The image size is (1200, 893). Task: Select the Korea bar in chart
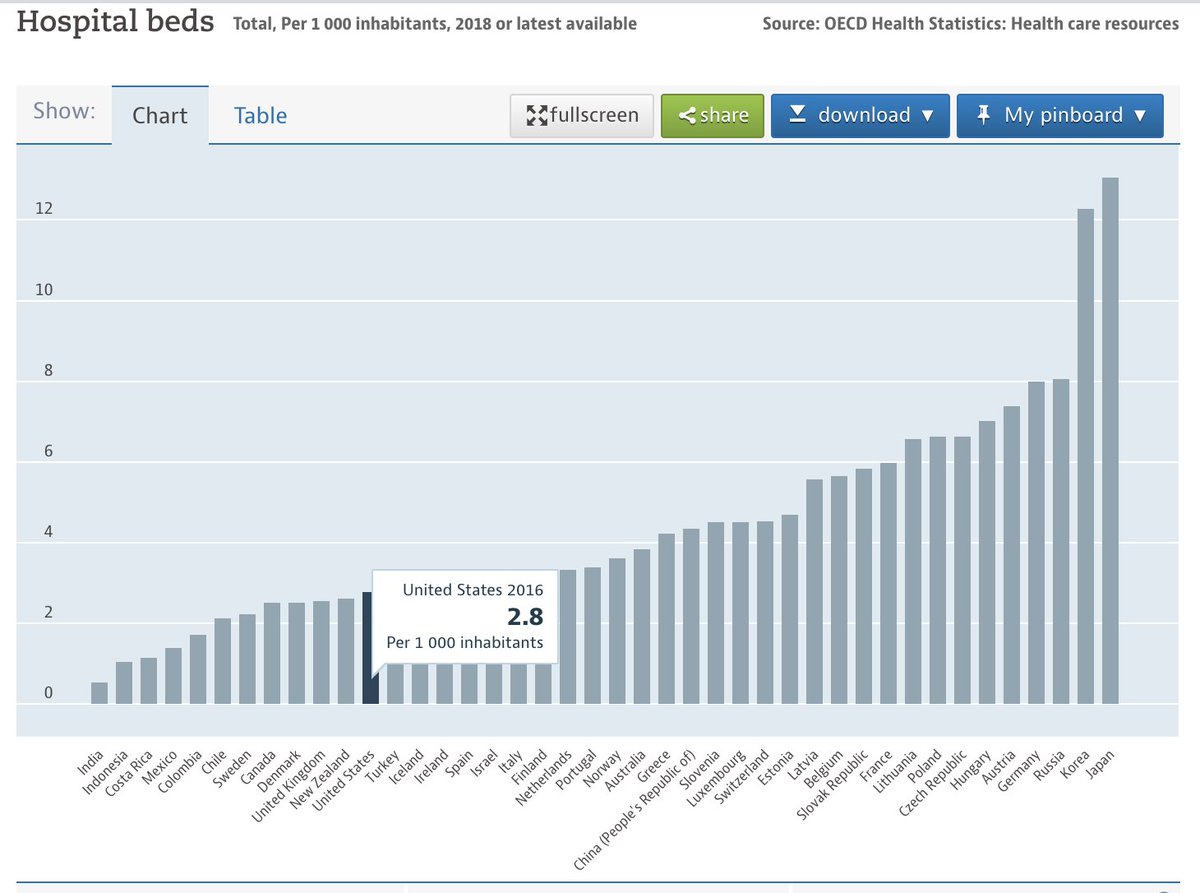pos(1086,456)
